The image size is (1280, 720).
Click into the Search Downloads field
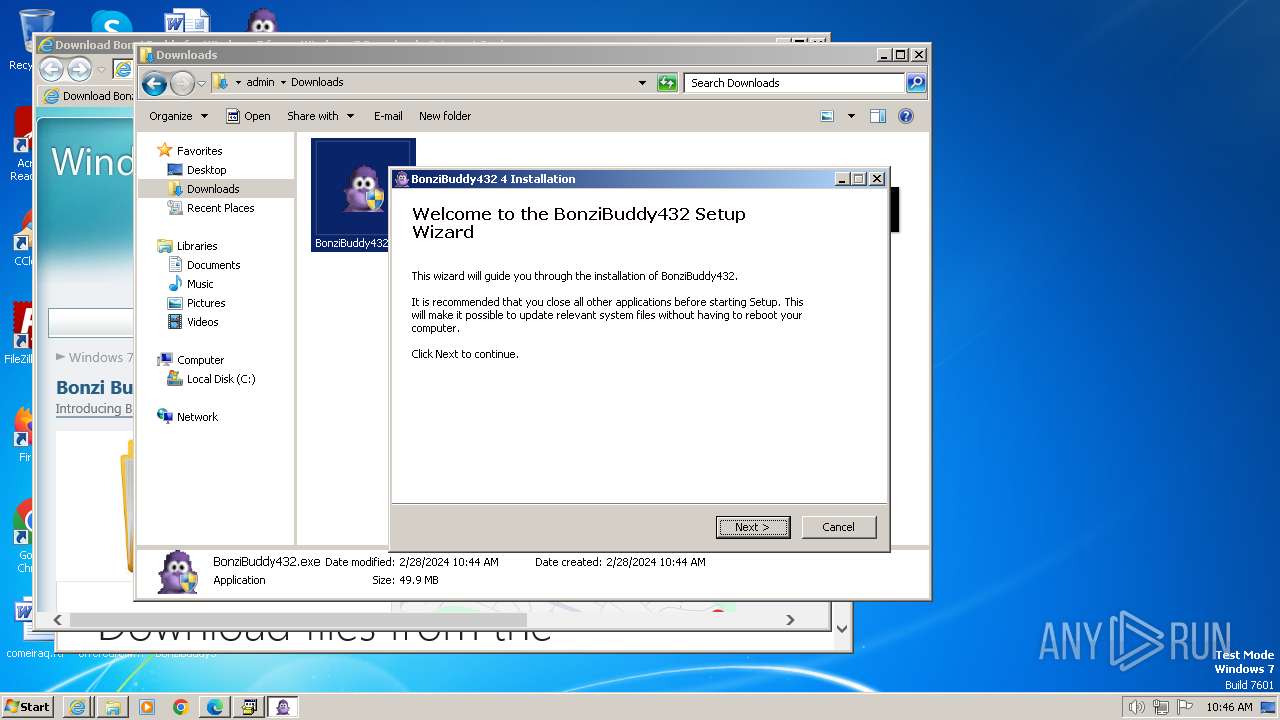tap(795, 83)
